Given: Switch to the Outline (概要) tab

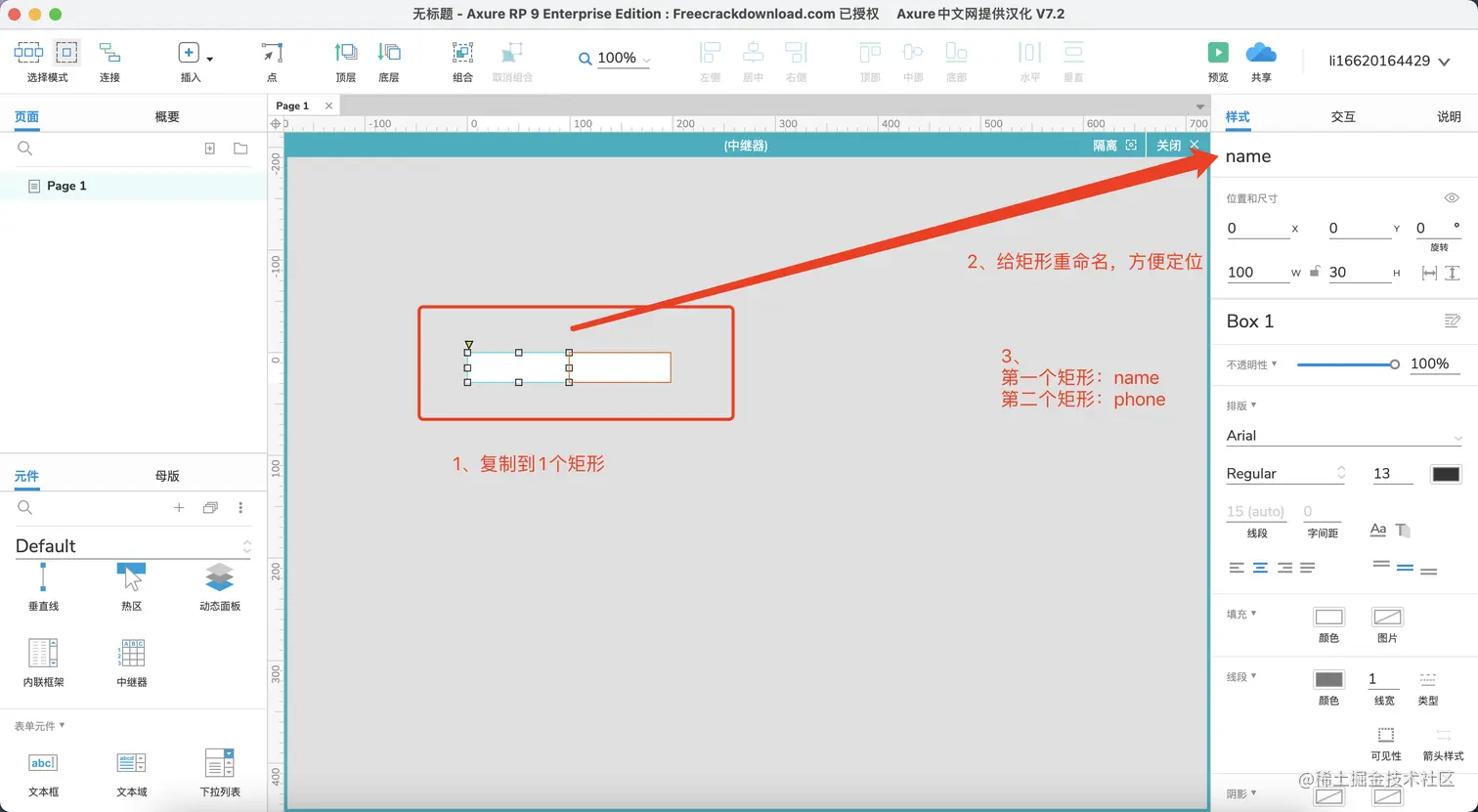Looking at the screenshot, I should pyautogui.click(x=167, y=116).
